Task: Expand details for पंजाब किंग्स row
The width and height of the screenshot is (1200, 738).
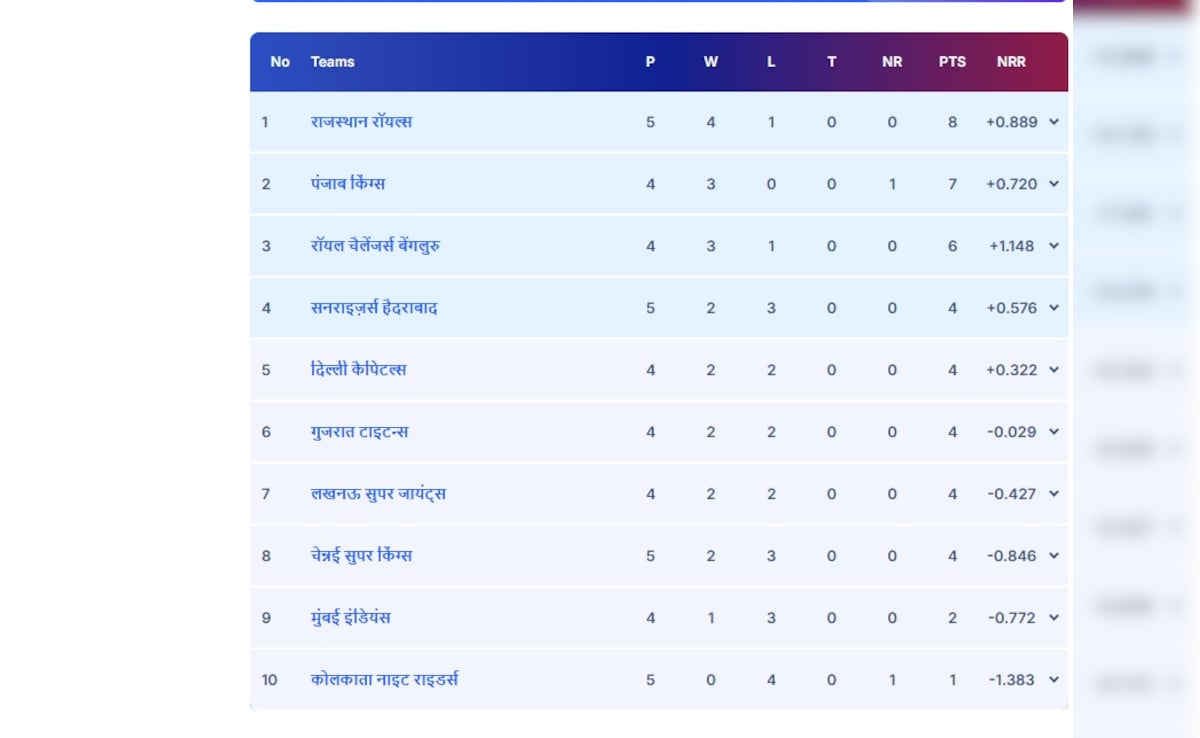Action: (1054, 184)
